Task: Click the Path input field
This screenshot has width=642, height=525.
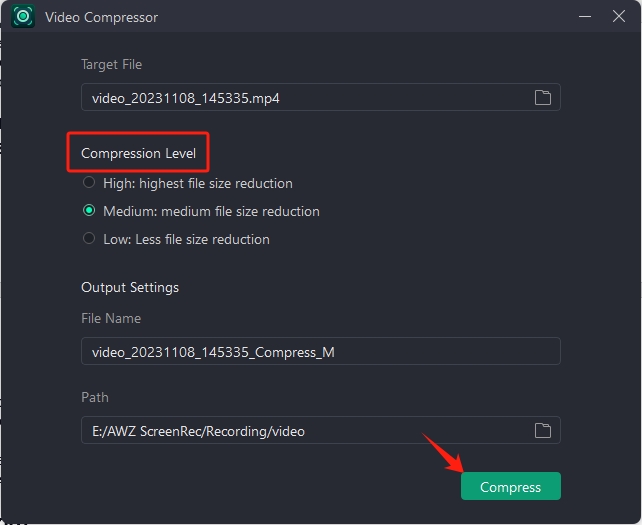Action: pyautogui.click(x=321, y=430)
